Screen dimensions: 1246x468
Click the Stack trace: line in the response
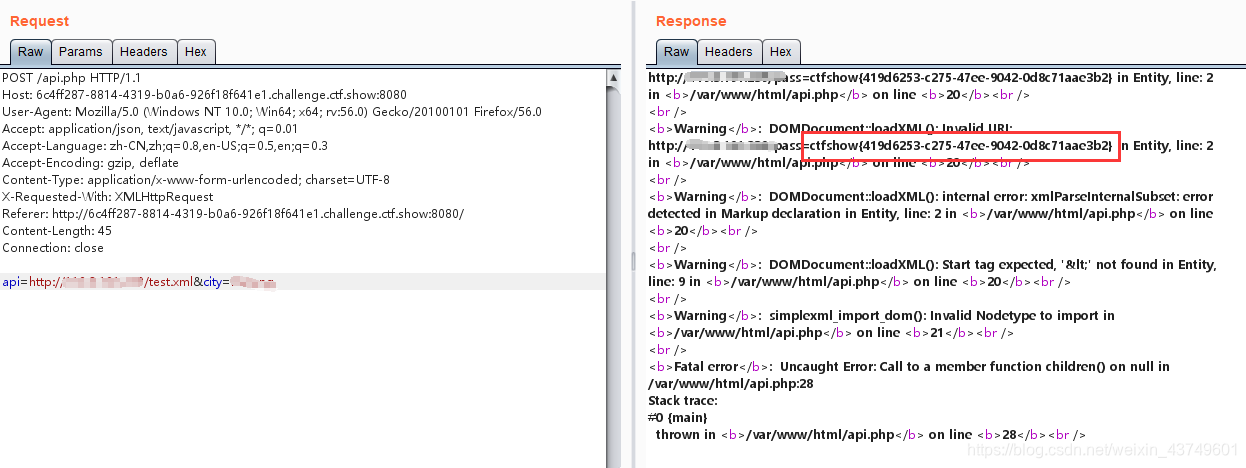[682, 401]
